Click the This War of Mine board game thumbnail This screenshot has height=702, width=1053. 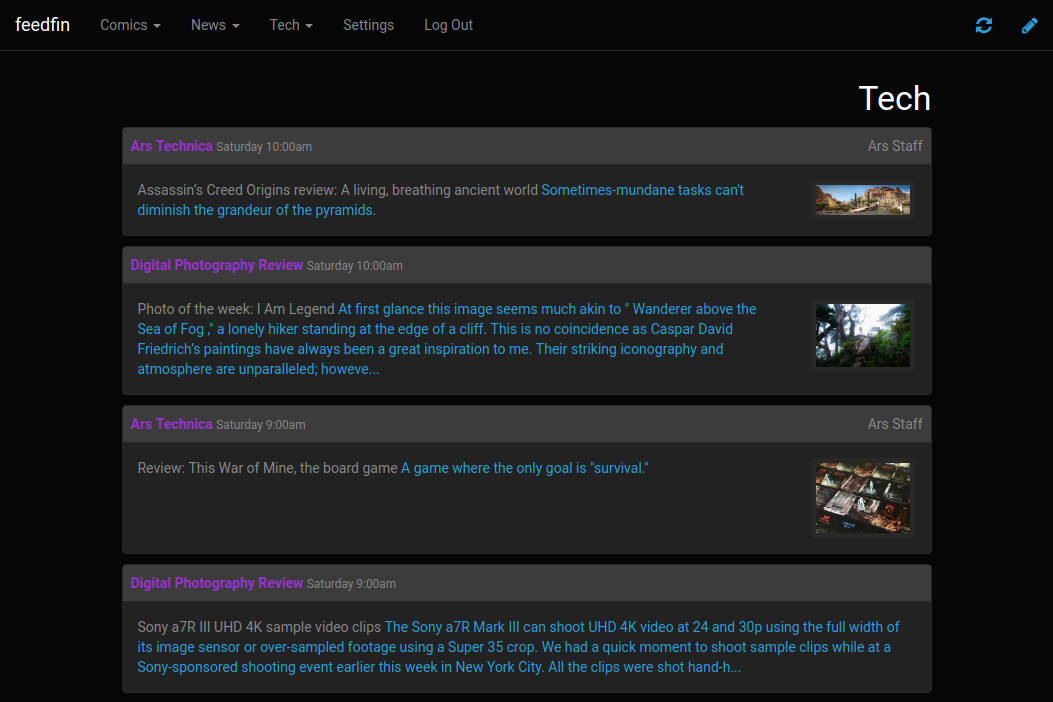tap(862, 498)
